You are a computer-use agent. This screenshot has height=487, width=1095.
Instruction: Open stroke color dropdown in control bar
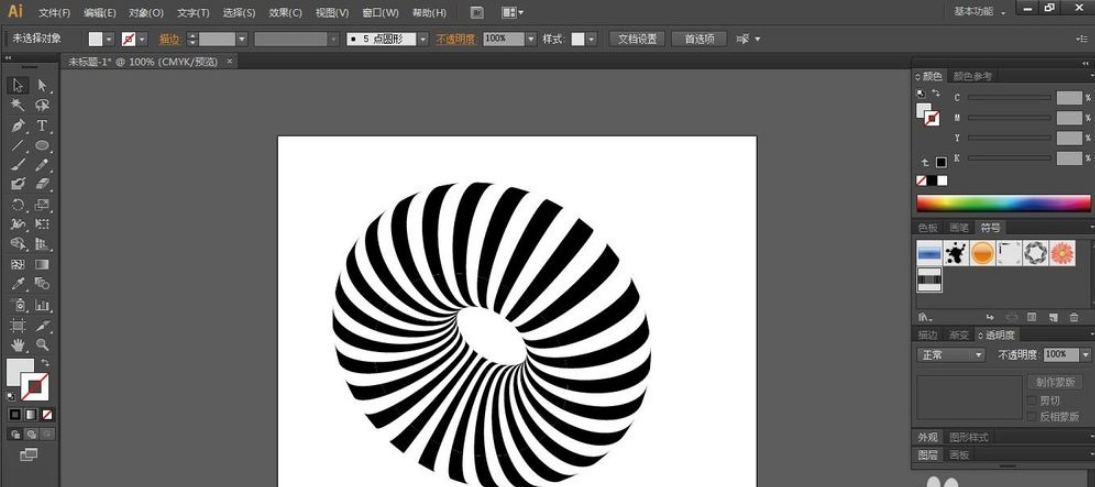(x=142, y=39)
